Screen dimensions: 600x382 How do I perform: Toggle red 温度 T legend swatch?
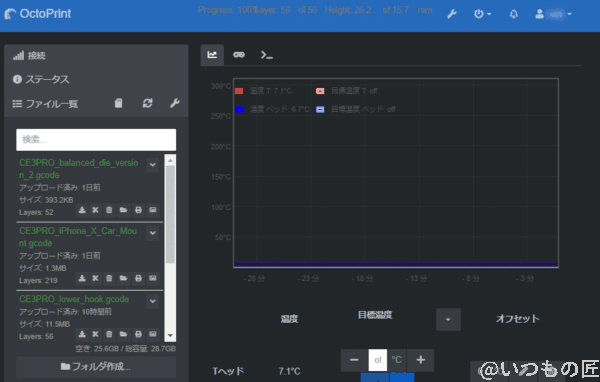(x=239, y=91)
